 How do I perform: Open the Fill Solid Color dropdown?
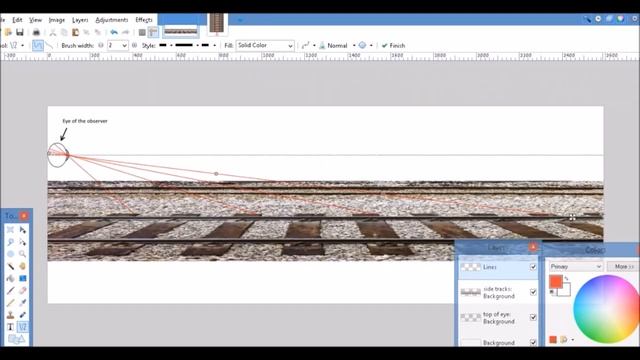(x=265, y=46)
